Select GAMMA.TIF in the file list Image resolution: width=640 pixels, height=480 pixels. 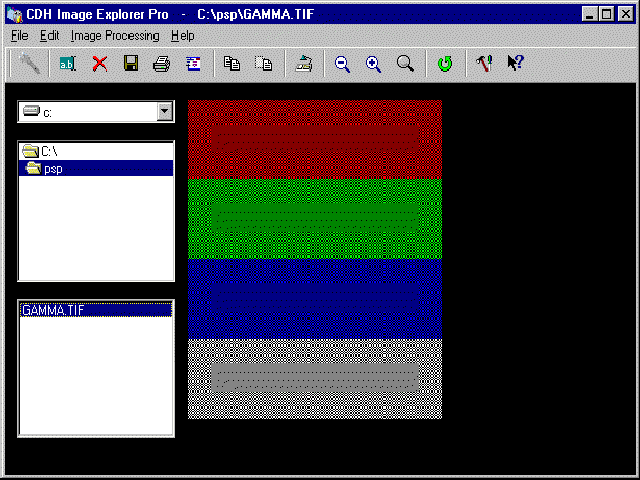(x=52, y=310)
